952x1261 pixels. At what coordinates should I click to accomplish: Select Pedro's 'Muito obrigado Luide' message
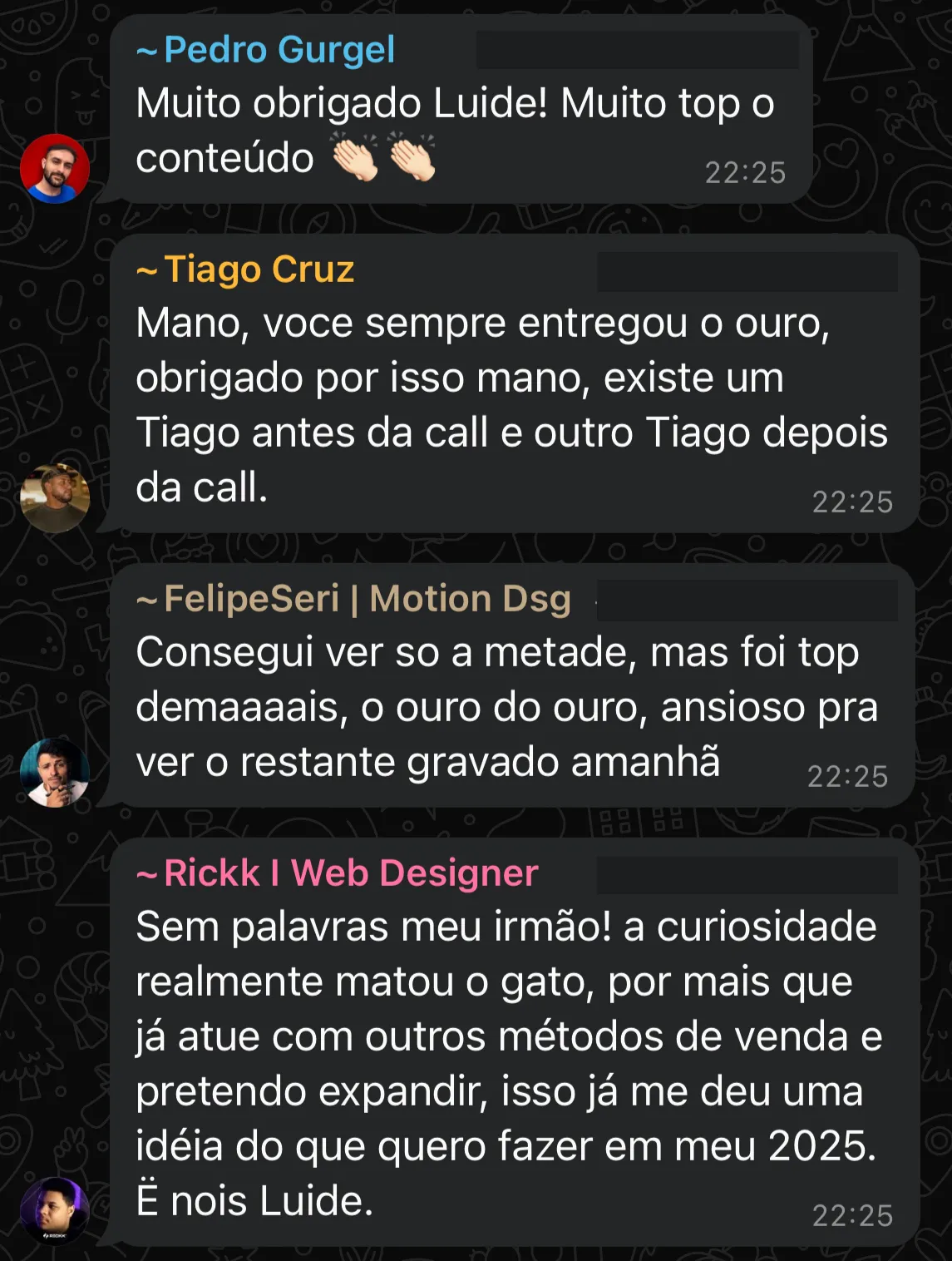point(461,109)
